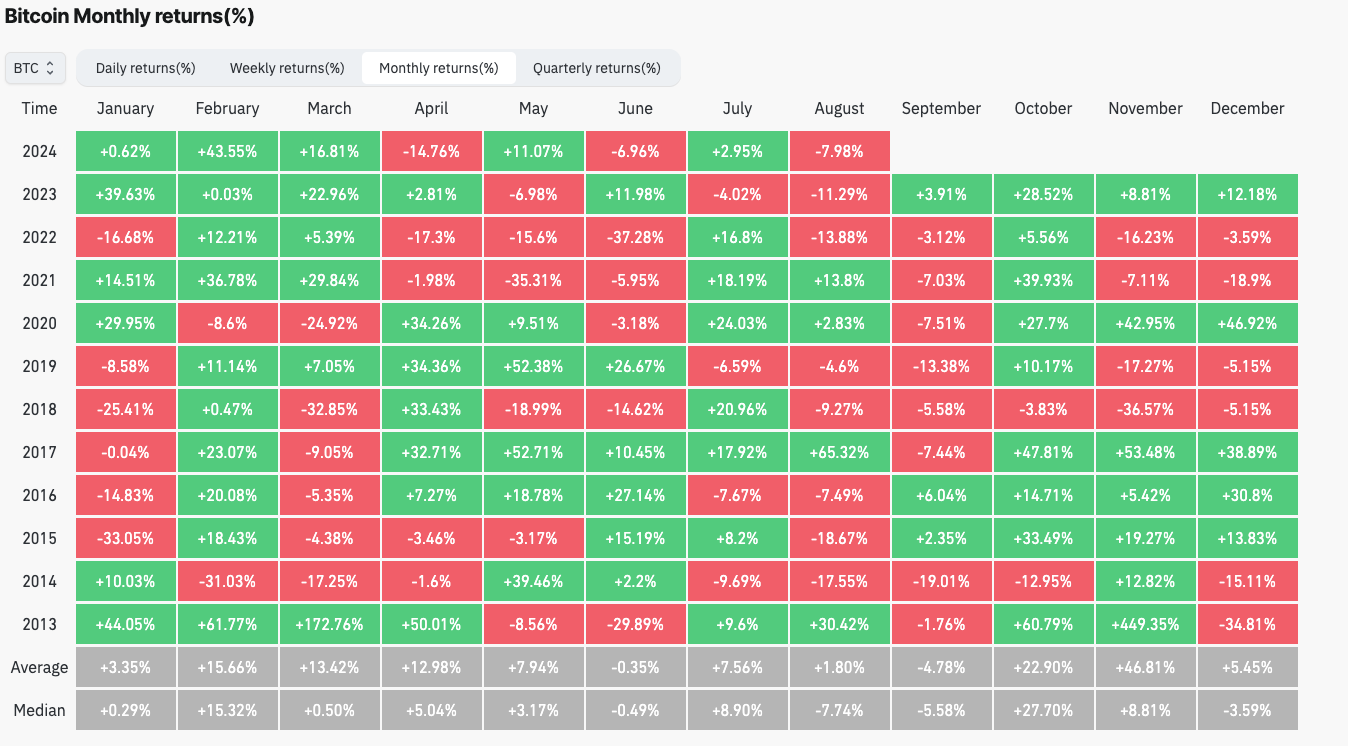Screen dimensions: 1348x746
Task: Switch to Quarterly returns(%) tab
Action: tap(596, 68)
